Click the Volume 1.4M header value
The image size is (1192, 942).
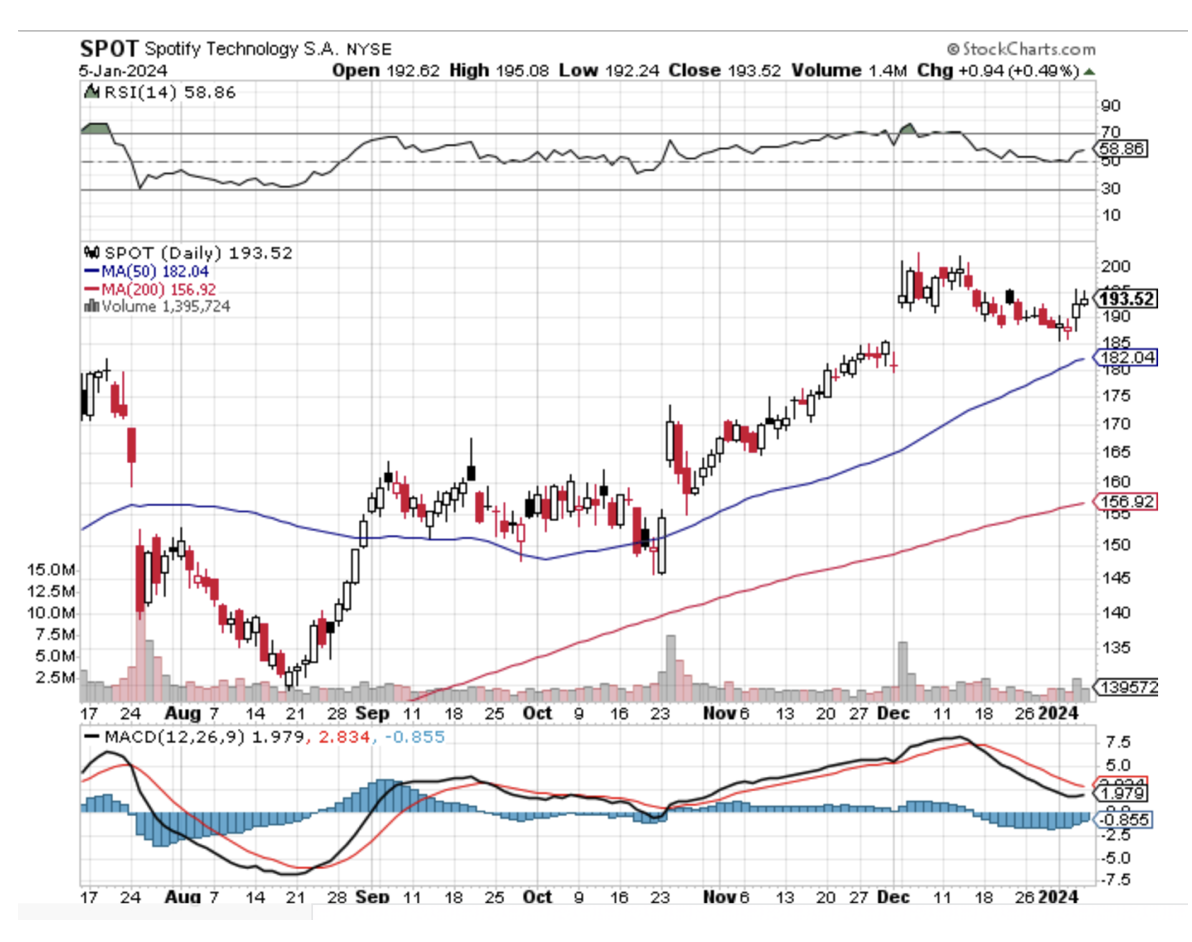click(x=849, y=71)
